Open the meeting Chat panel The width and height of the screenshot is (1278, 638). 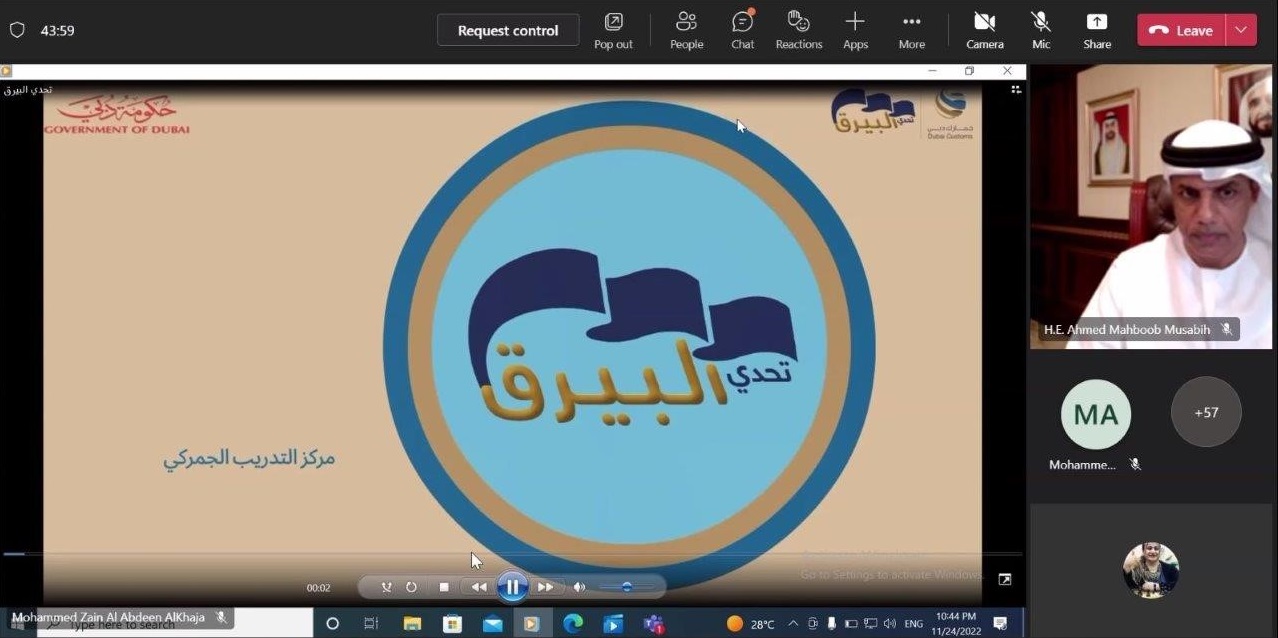[x=742, y=30]
